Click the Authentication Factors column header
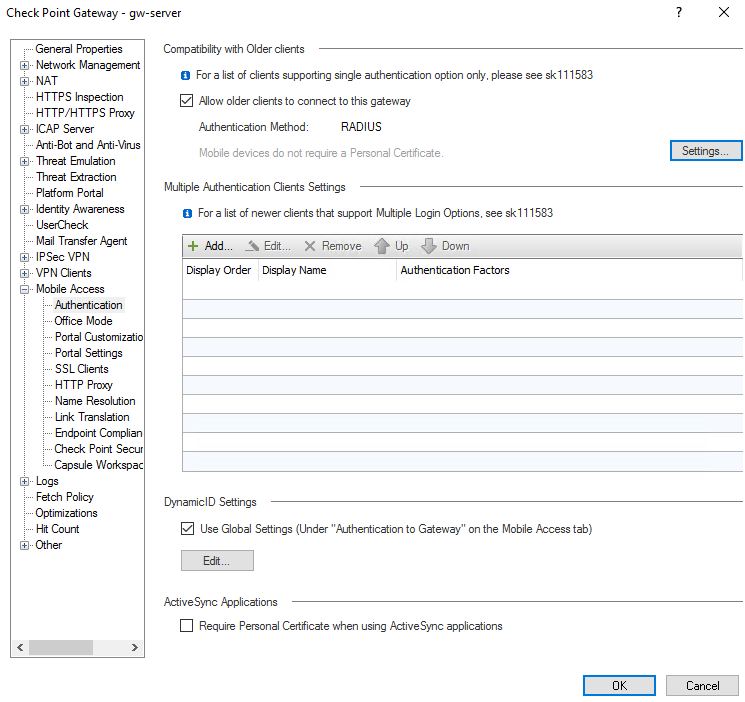The image size is (745, 702). [570, 270]
